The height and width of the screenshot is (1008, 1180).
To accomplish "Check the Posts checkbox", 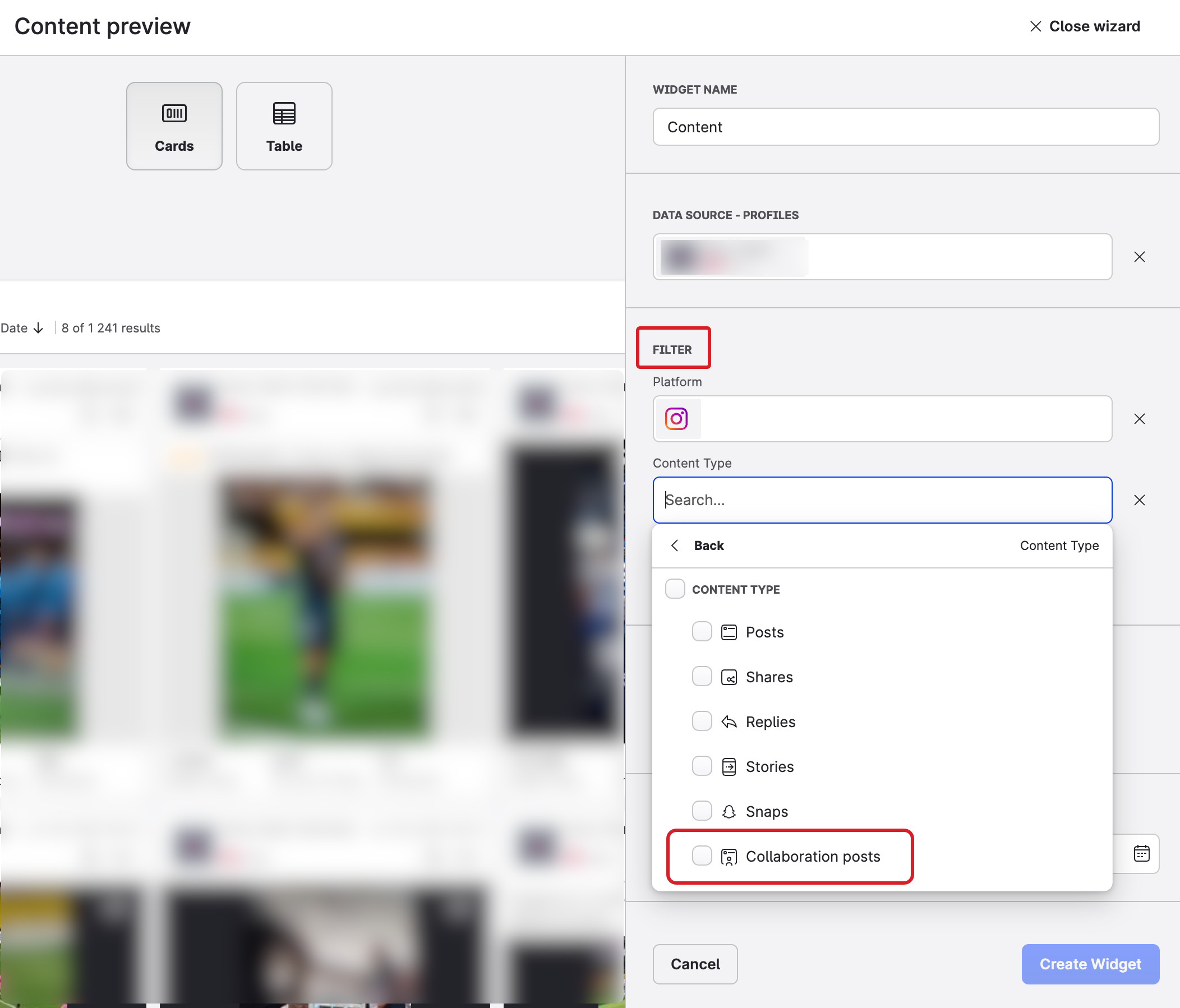I will 702,632.
